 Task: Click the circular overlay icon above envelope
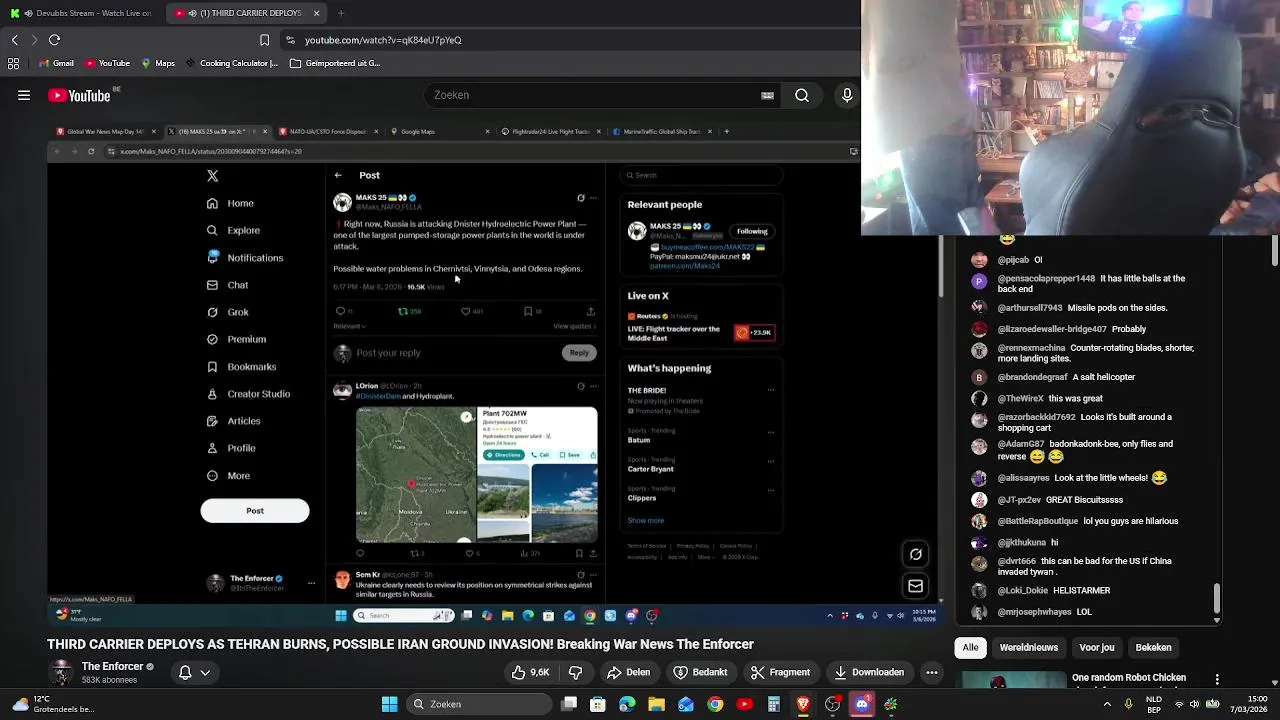tap(915, 554)
